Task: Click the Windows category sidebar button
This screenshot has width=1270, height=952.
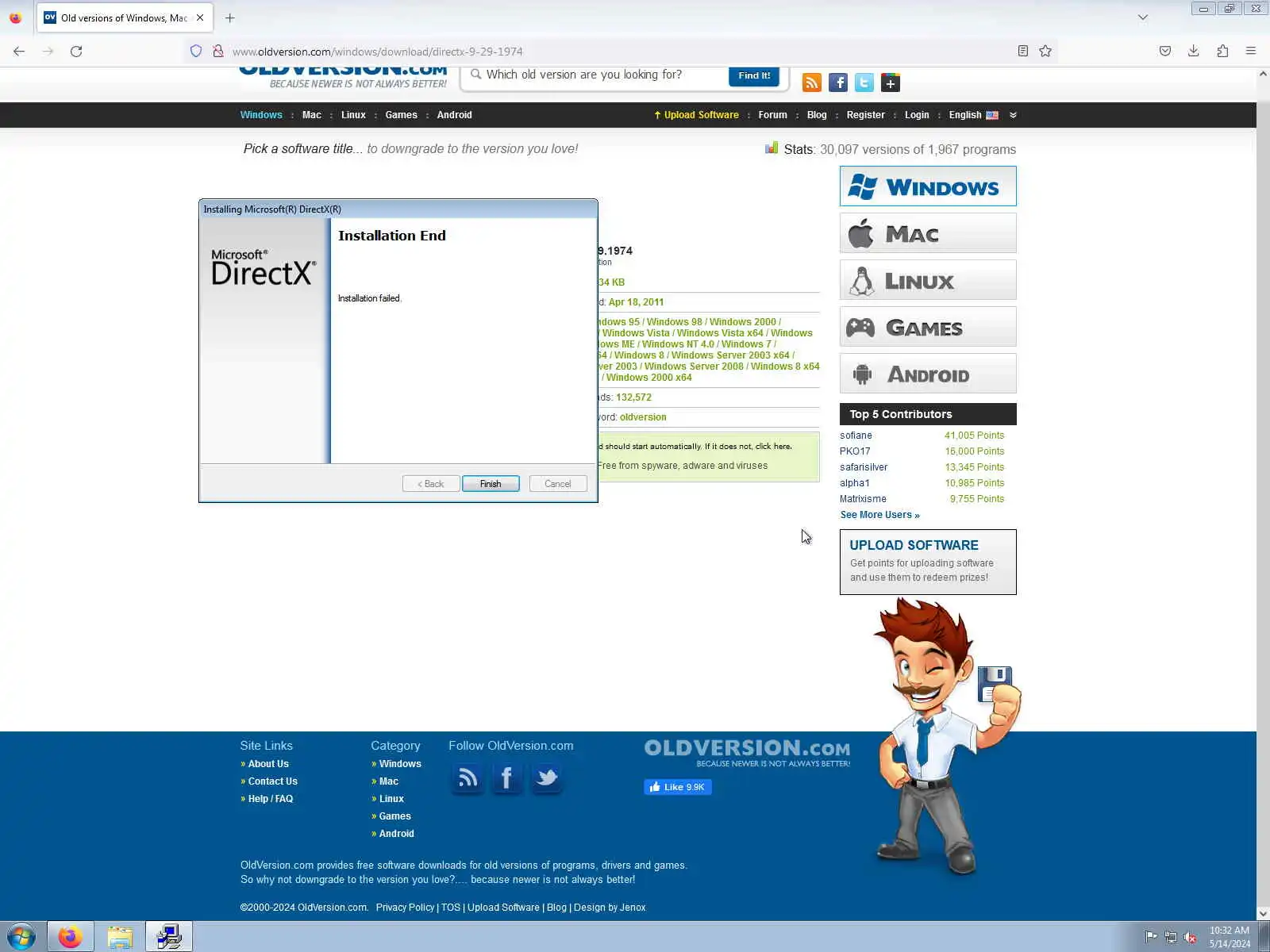Action: [928, 186]
